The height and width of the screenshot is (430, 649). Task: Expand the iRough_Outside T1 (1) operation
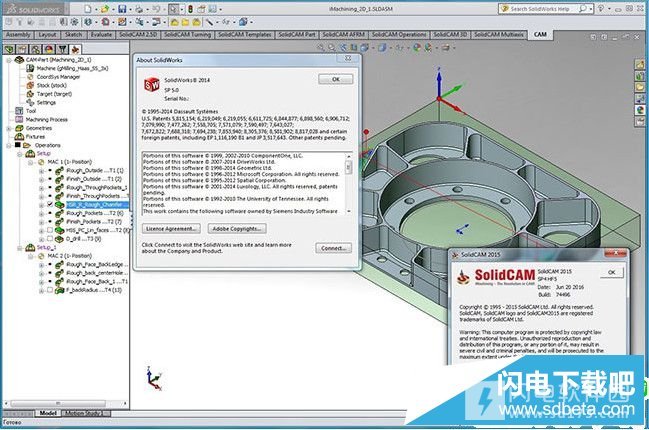(41, 171)
